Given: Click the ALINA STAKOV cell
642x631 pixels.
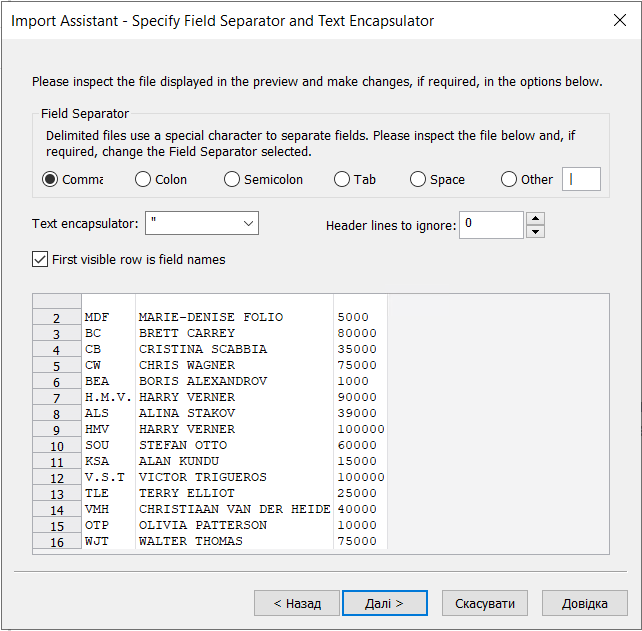Looking at the screenshot, I should click(x=234, y=413).
